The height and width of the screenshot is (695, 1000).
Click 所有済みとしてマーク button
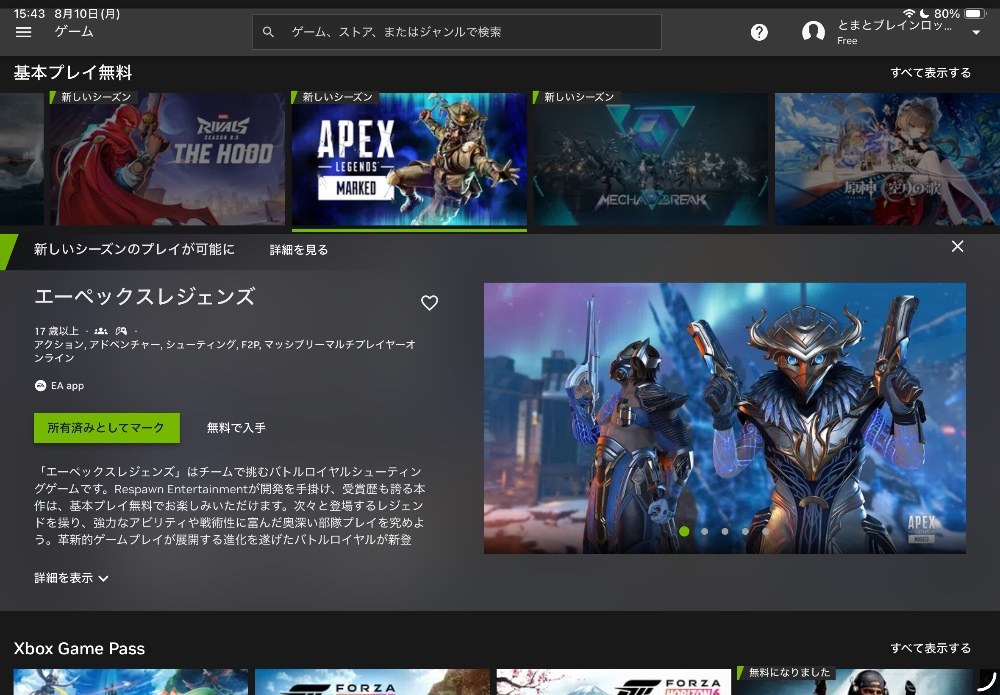[107, 428]
